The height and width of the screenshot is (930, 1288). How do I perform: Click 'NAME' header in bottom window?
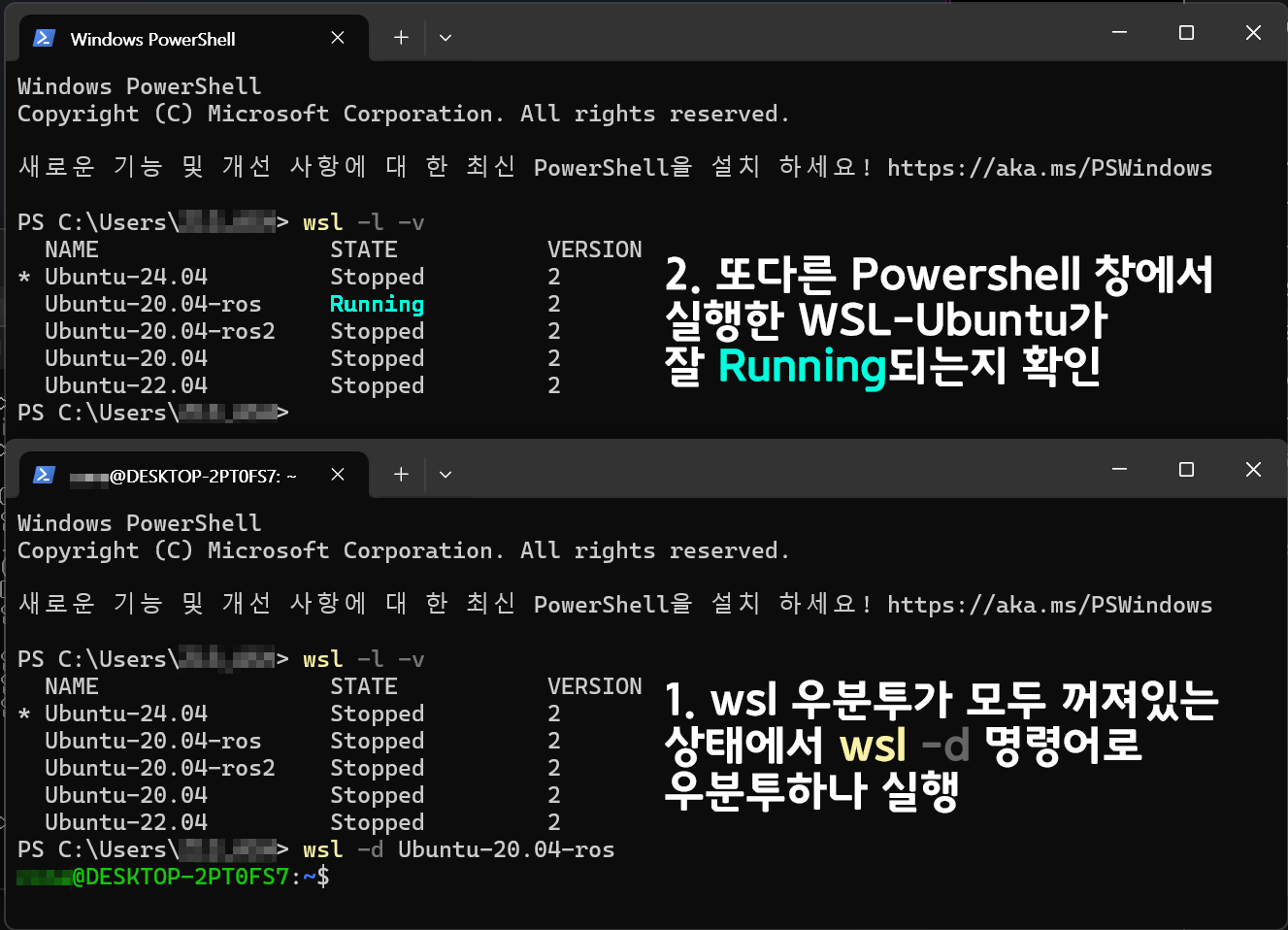(72, 686)
